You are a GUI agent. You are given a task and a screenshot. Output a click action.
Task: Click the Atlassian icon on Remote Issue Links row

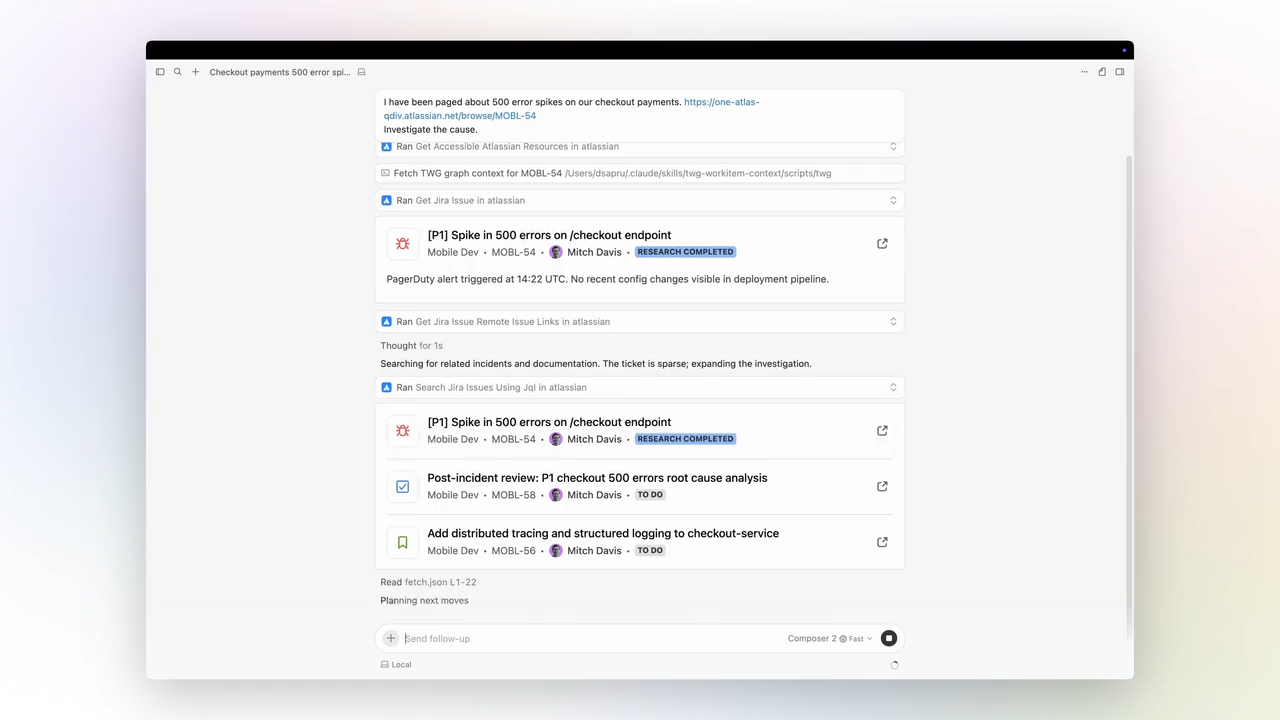click(386, 322)
